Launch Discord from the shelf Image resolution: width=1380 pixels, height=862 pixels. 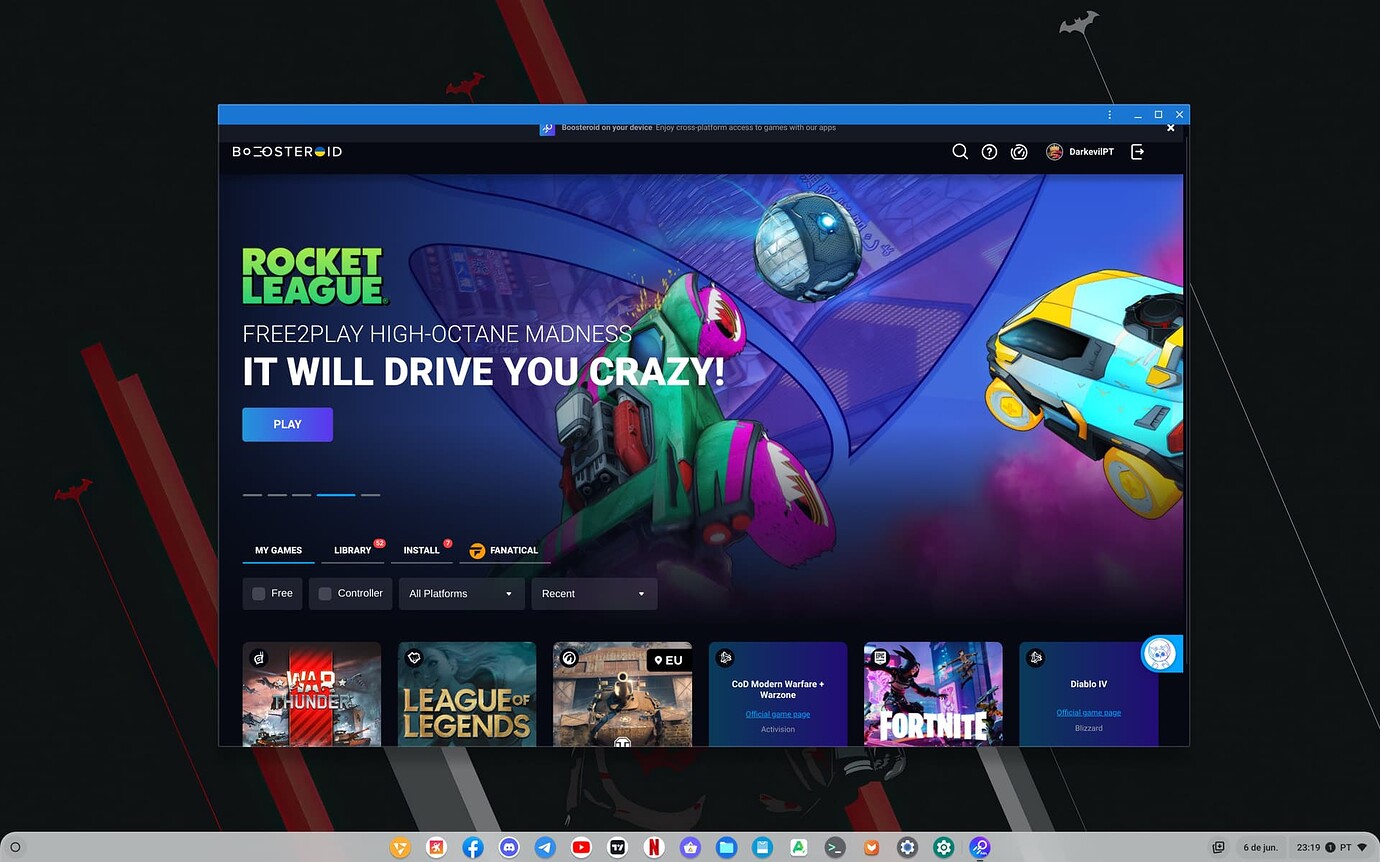[x=509, y=847]
